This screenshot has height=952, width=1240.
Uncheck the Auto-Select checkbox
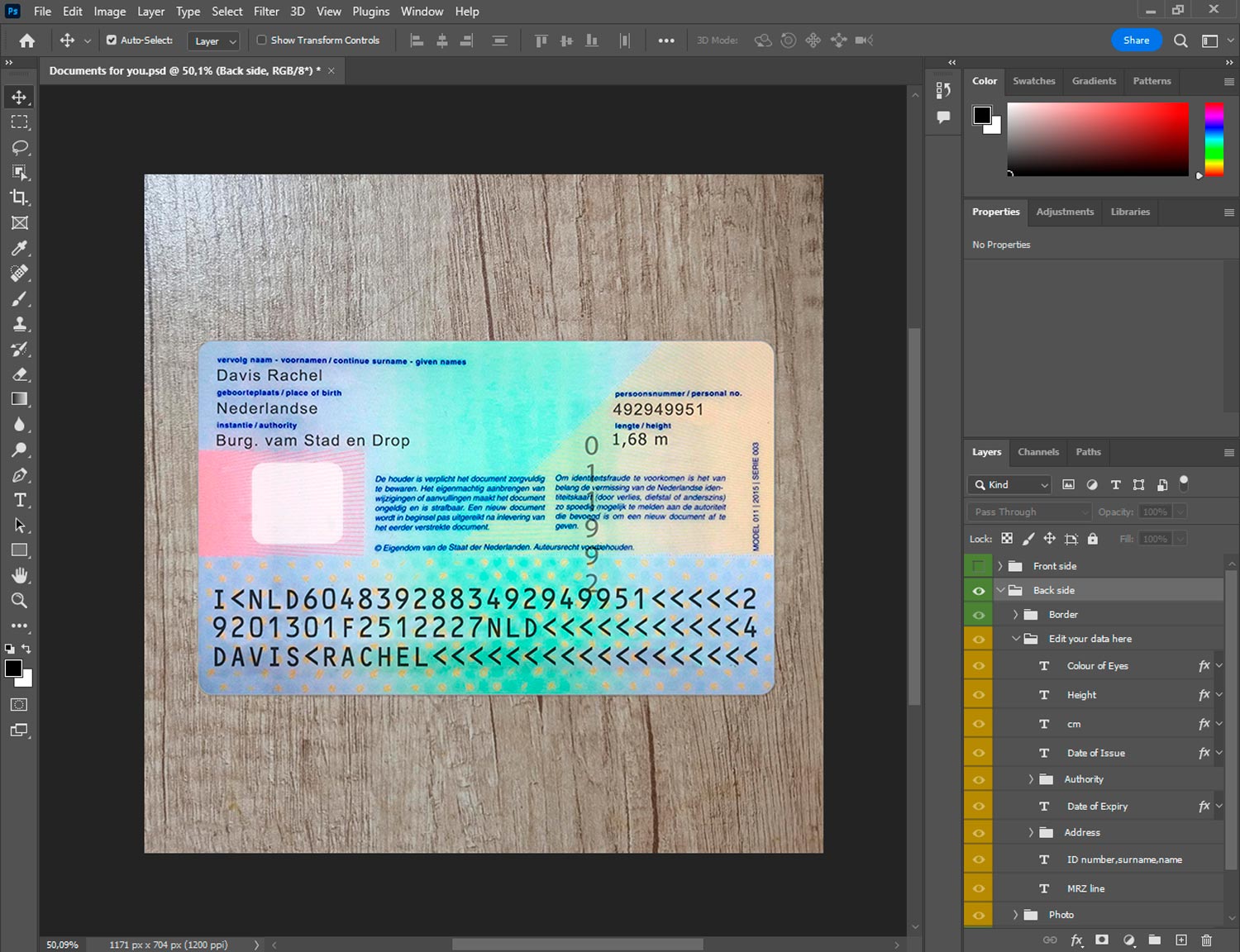pos(112,40)
